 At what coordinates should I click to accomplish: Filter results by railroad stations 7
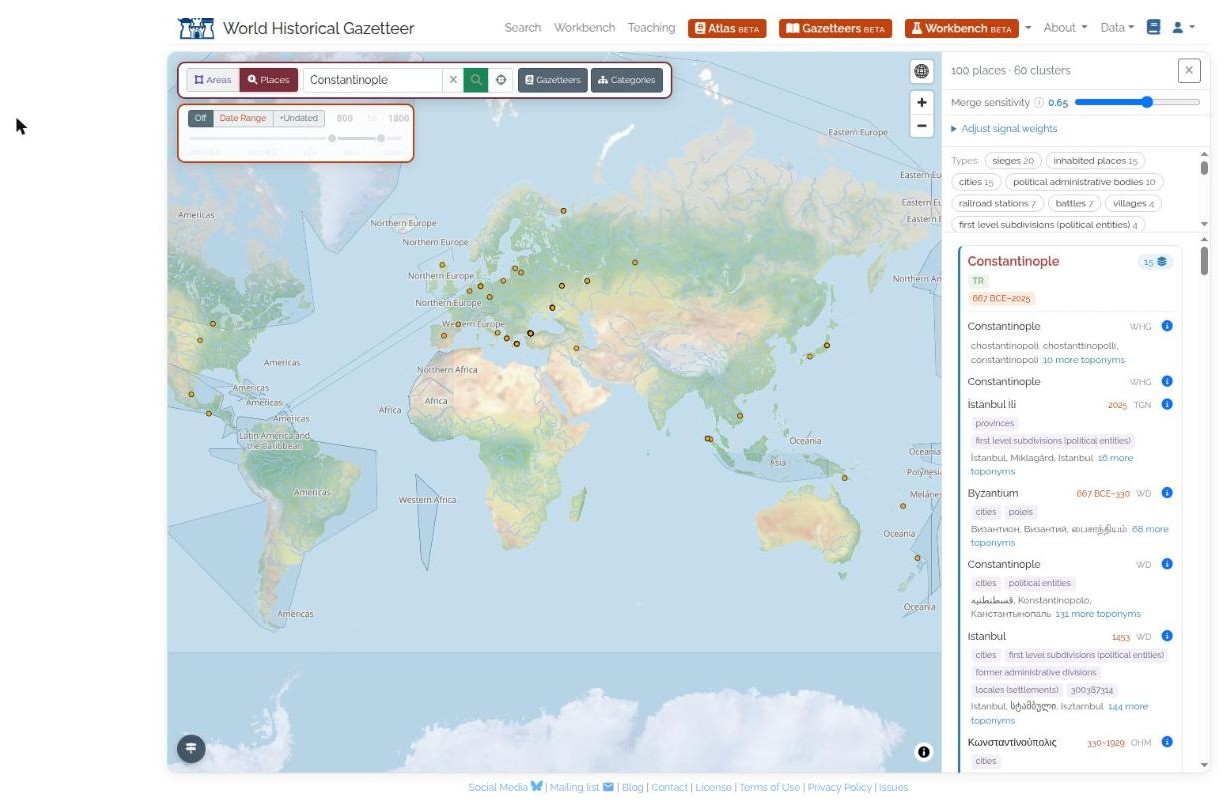(x=998, y=203)
